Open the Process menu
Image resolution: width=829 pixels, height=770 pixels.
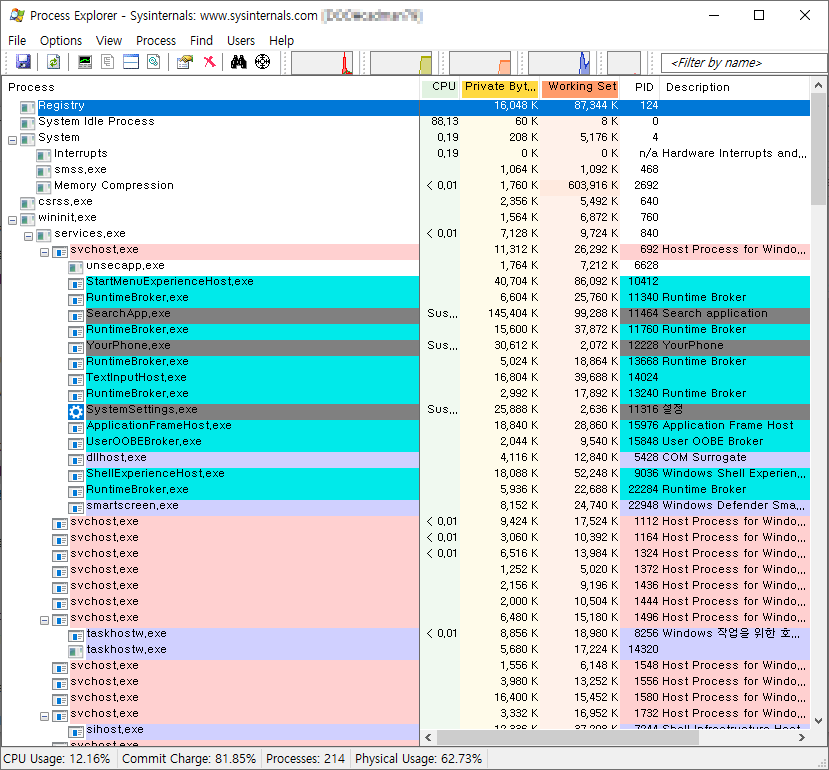(x=156, y=41)
